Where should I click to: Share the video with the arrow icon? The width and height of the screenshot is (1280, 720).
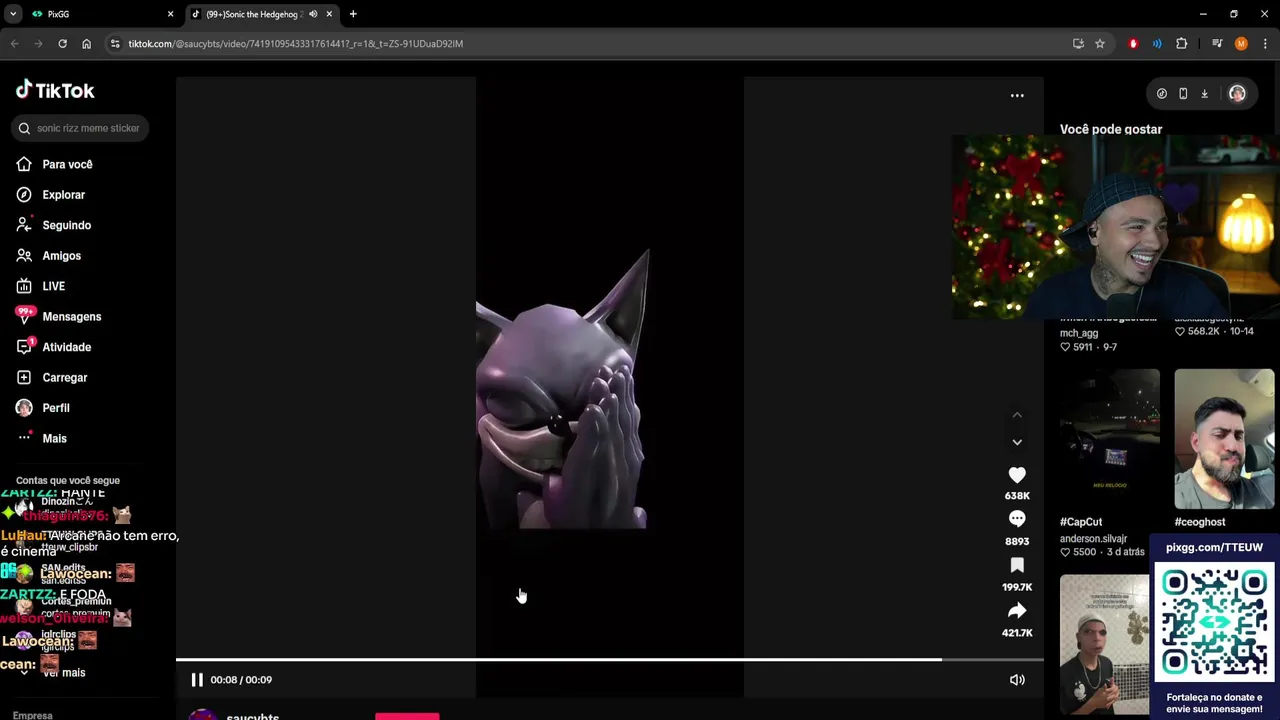point(1017,611)
